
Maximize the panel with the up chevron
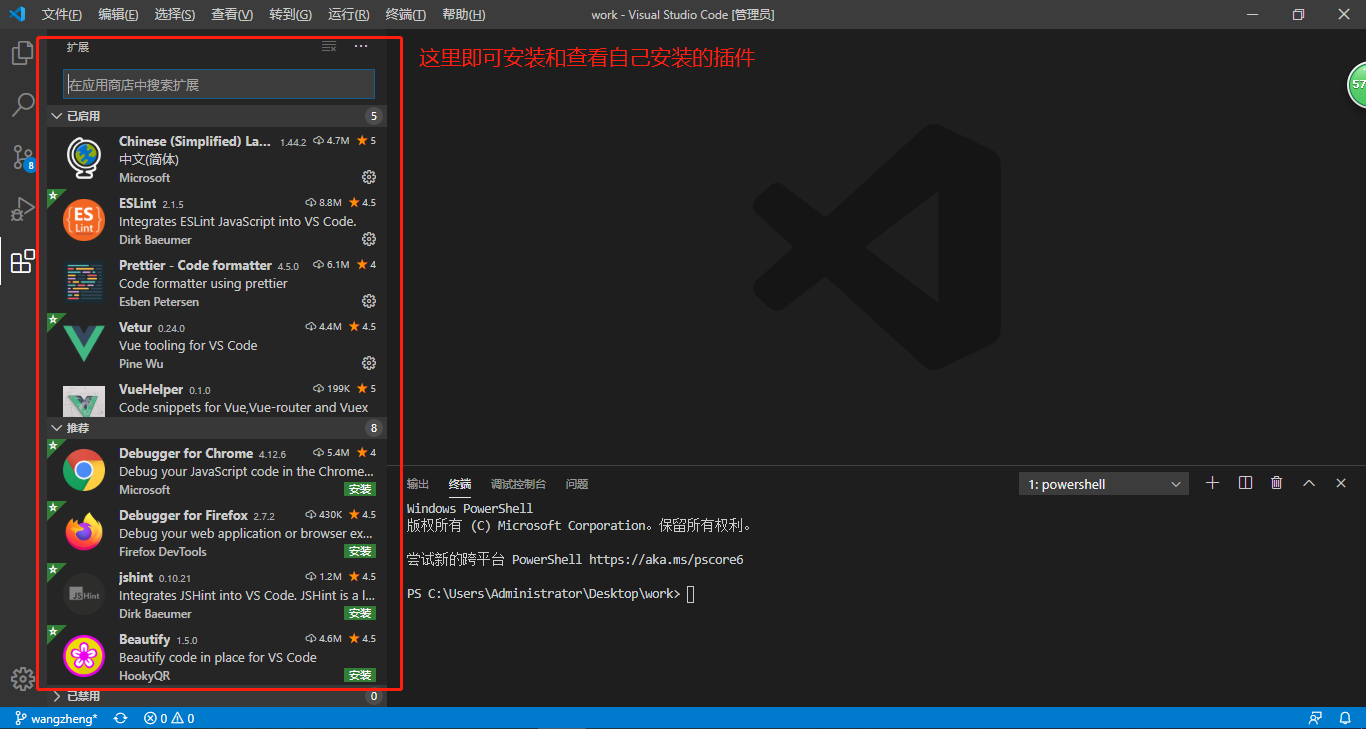tap(1308, 483)
